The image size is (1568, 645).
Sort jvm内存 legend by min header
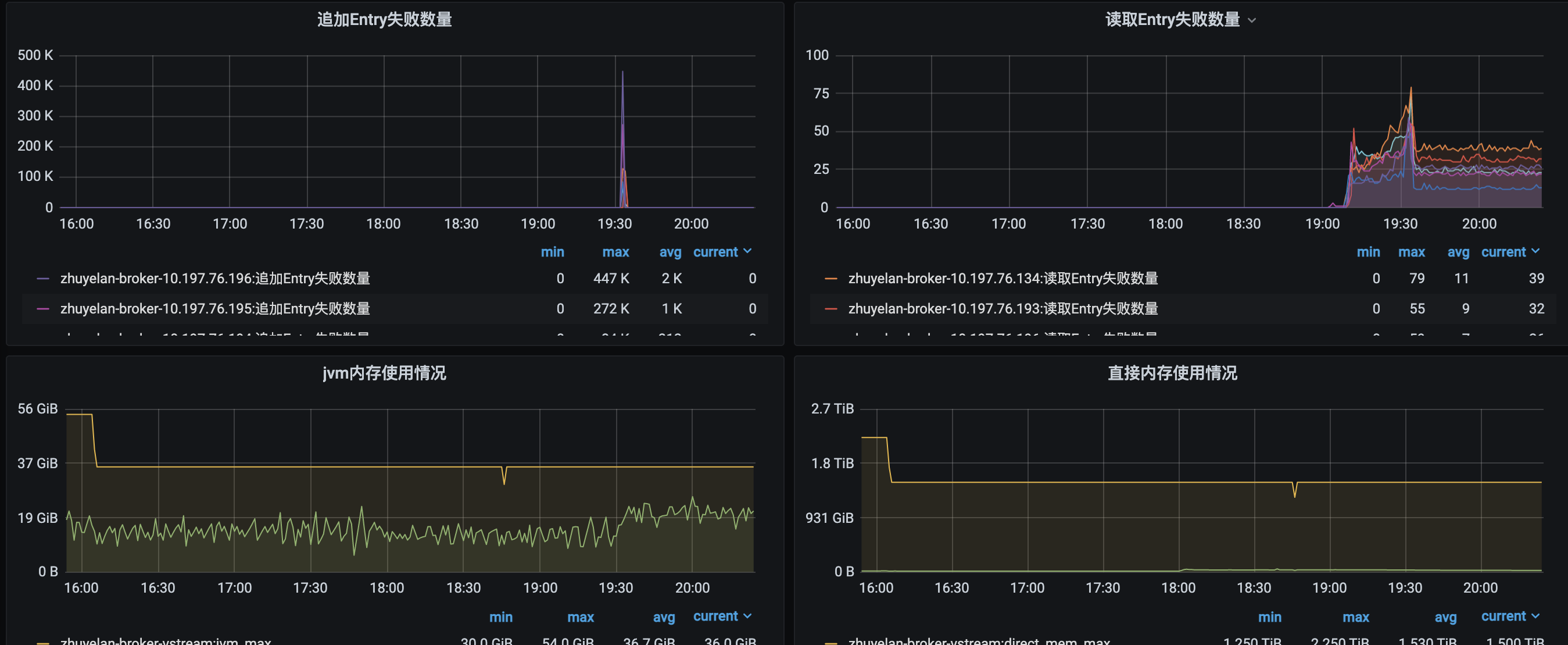pyautogui.click(x=500, y=617)
